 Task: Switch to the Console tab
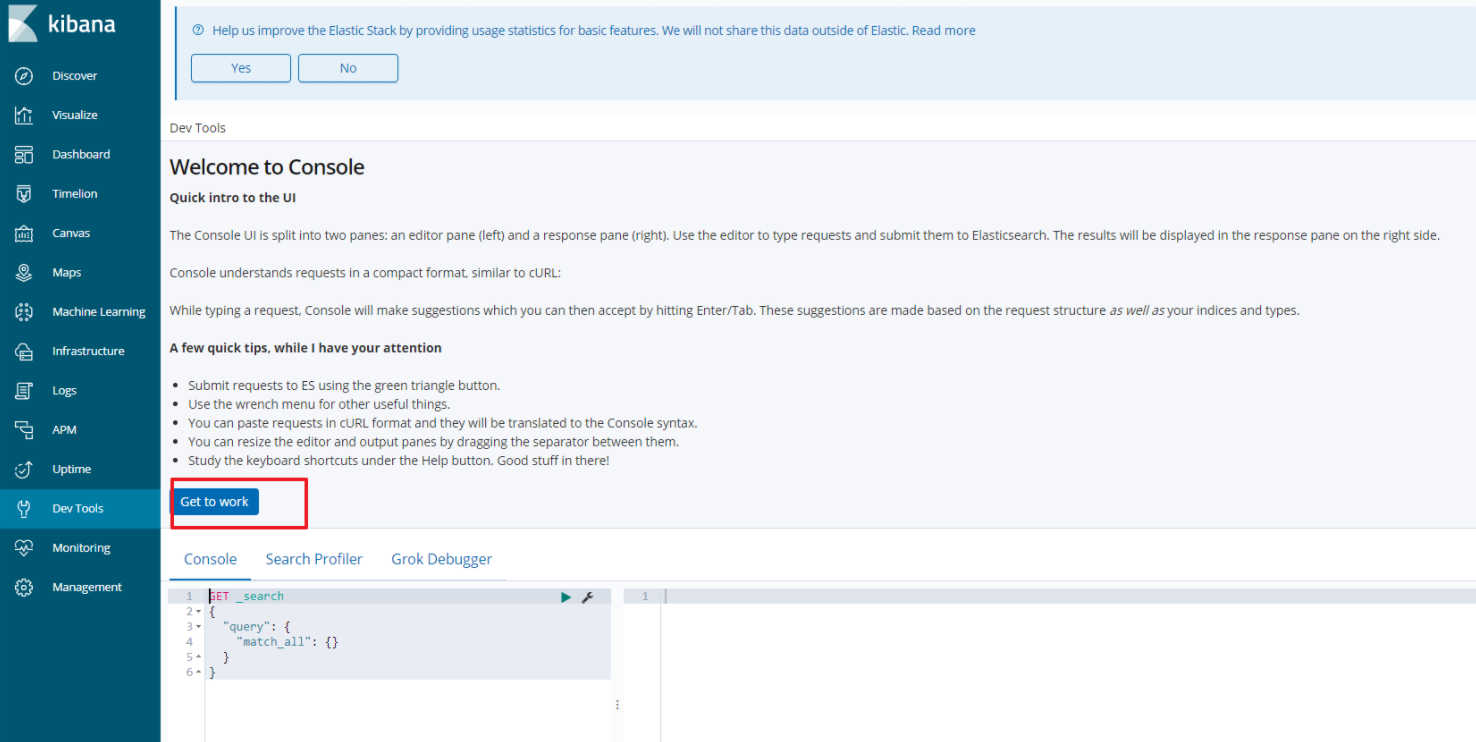click(x=210, y=559)
